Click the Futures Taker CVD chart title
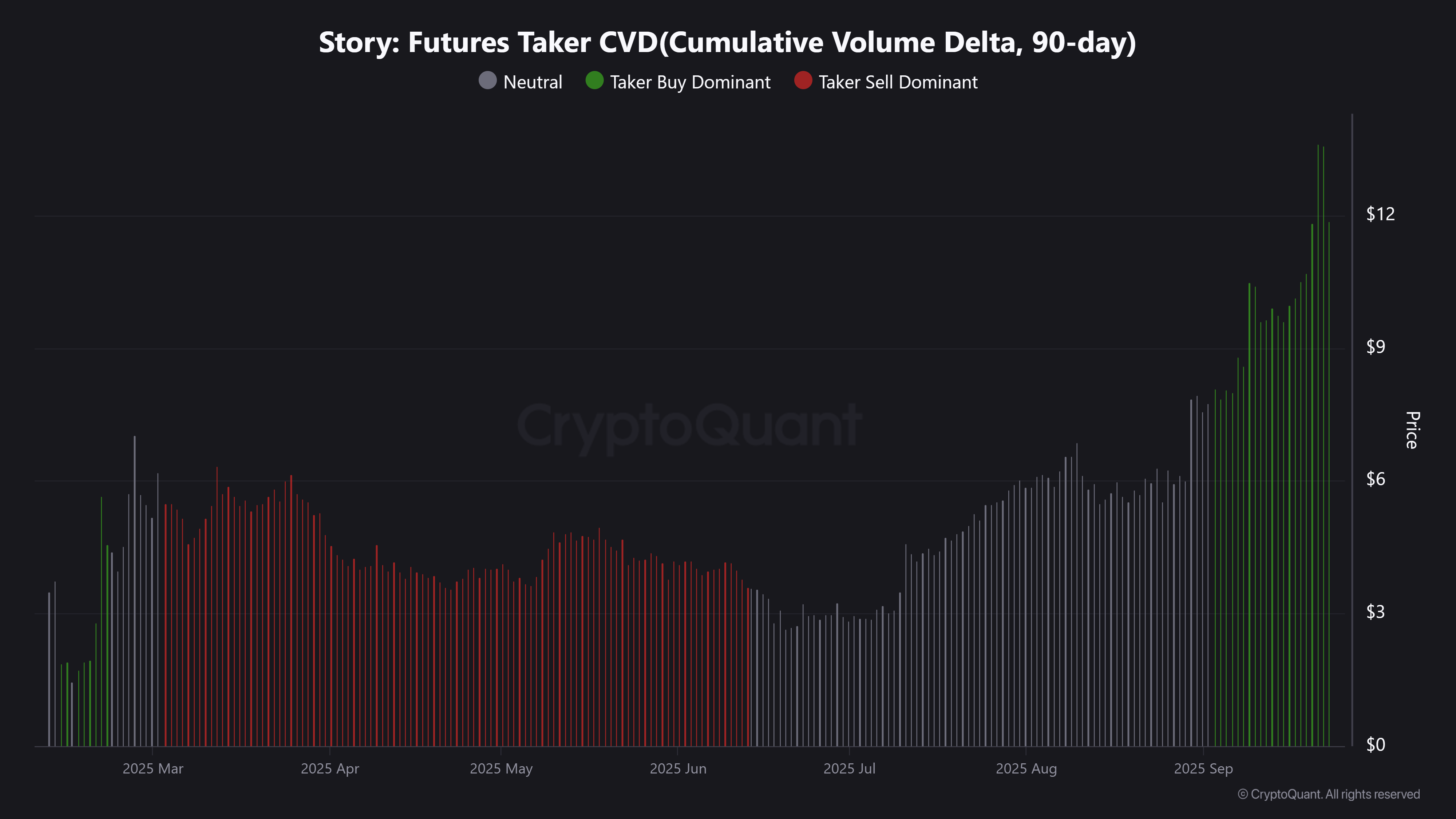Viewport: 1456px width, 819px height. (x=727, y=42)
